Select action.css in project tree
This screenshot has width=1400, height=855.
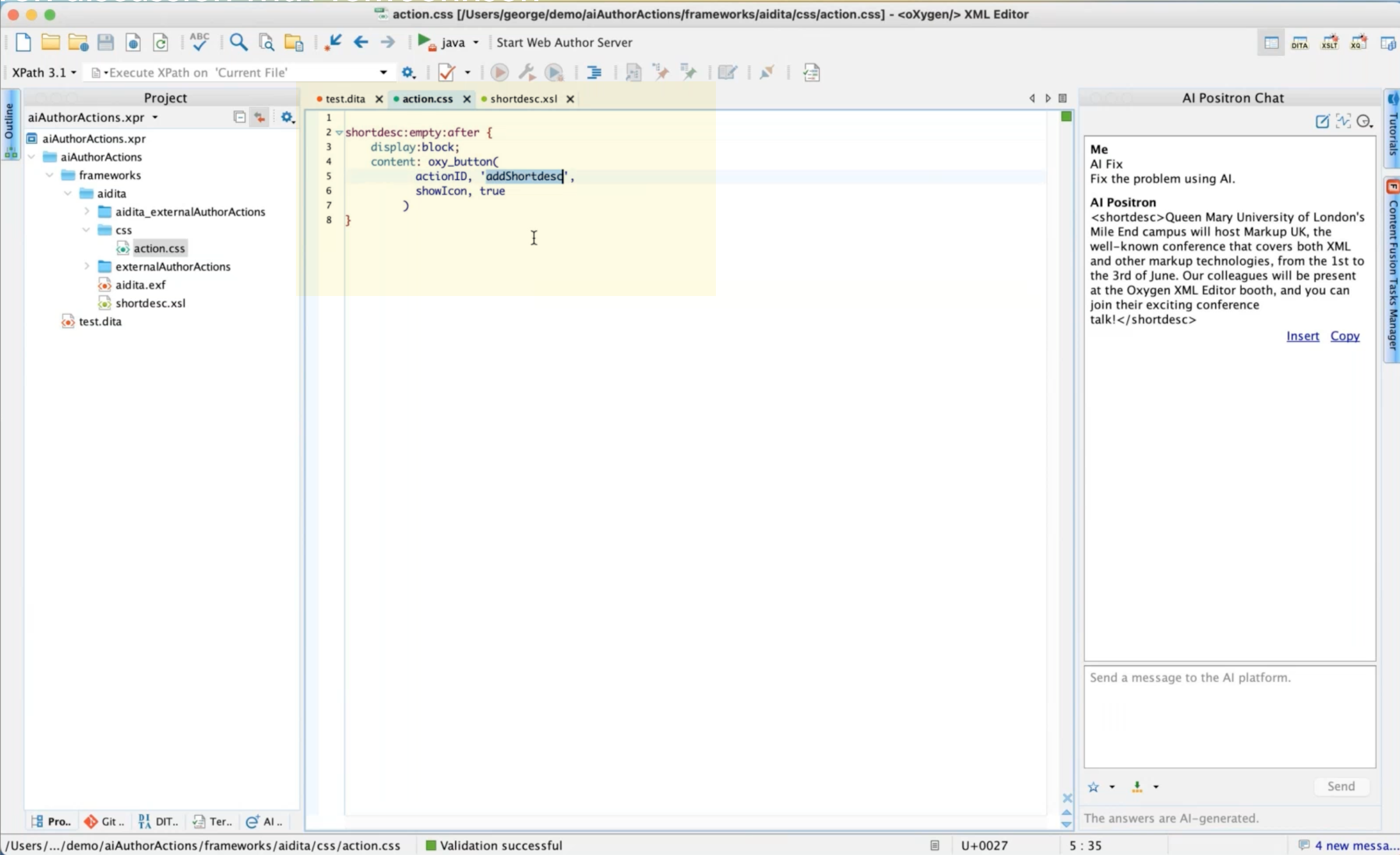coord(159,248)
